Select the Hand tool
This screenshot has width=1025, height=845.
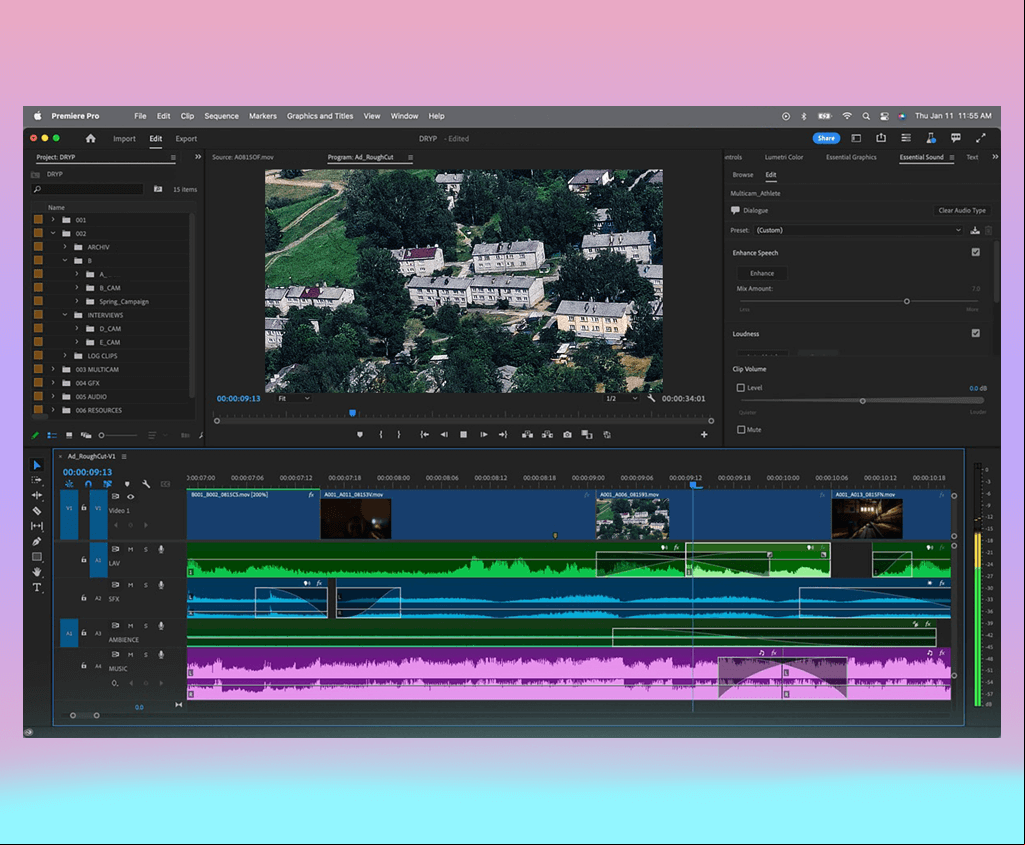pyautogui.click(x=37, y=572)
